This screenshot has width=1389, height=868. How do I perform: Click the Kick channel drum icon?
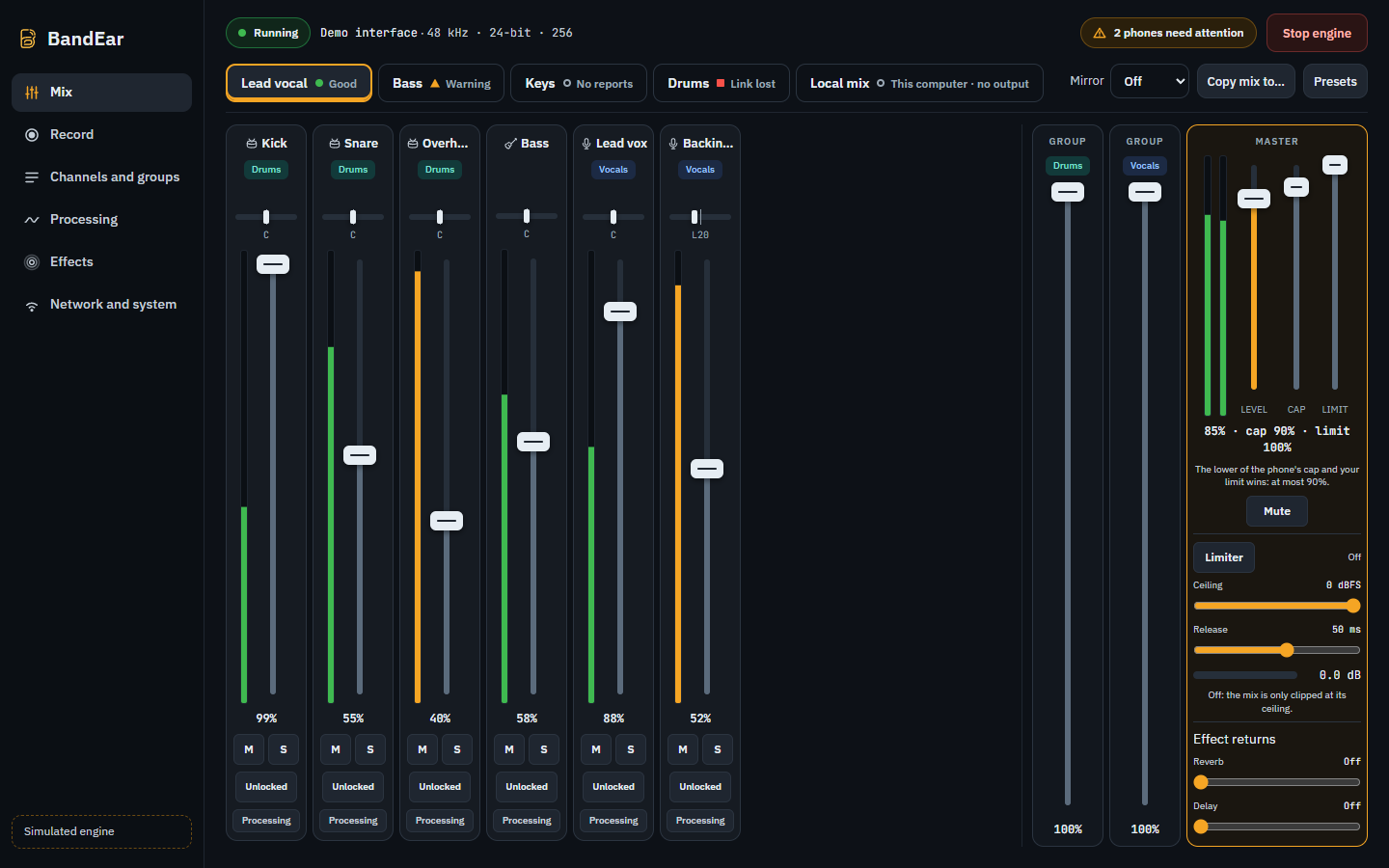click(x=252, y=144)
